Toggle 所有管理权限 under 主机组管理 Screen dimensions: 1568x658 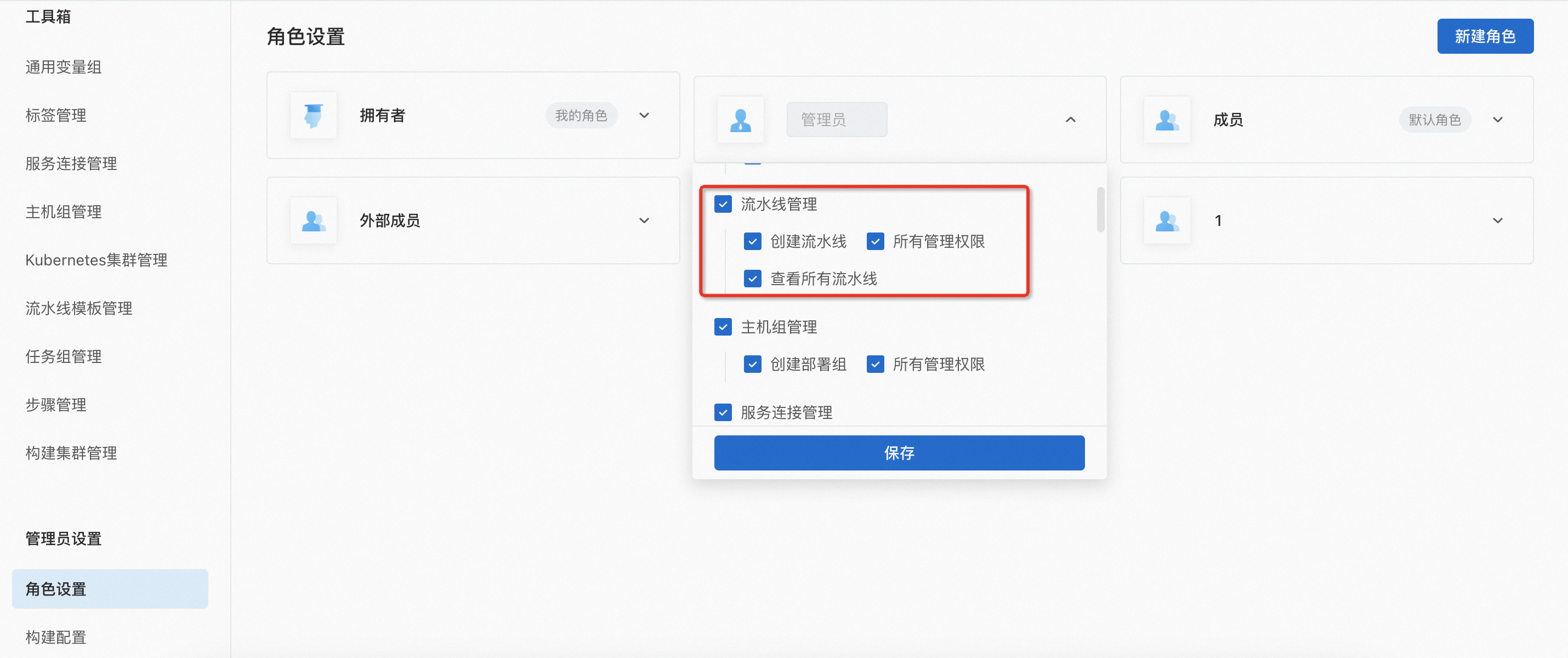coord(876,364)
